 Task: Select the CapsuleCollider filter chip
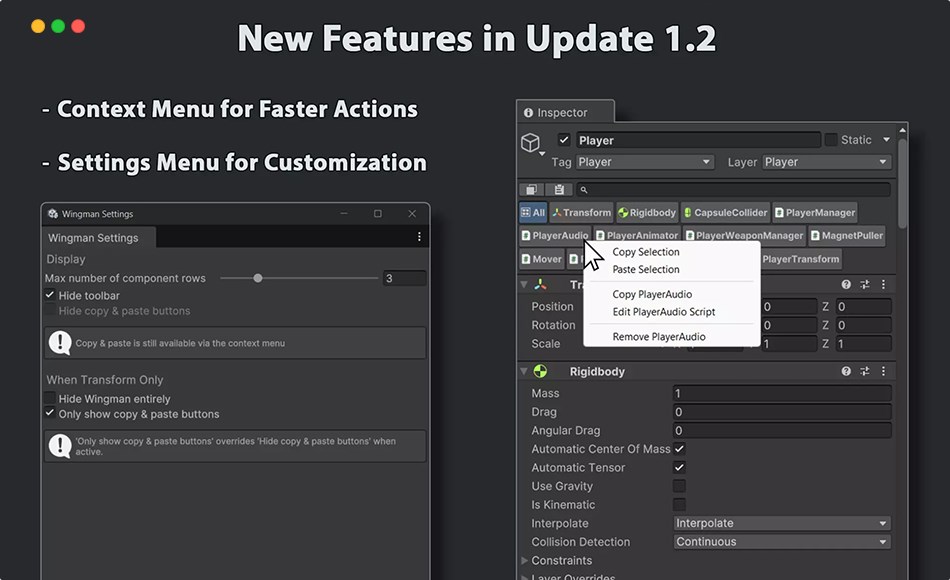(725, 212)
